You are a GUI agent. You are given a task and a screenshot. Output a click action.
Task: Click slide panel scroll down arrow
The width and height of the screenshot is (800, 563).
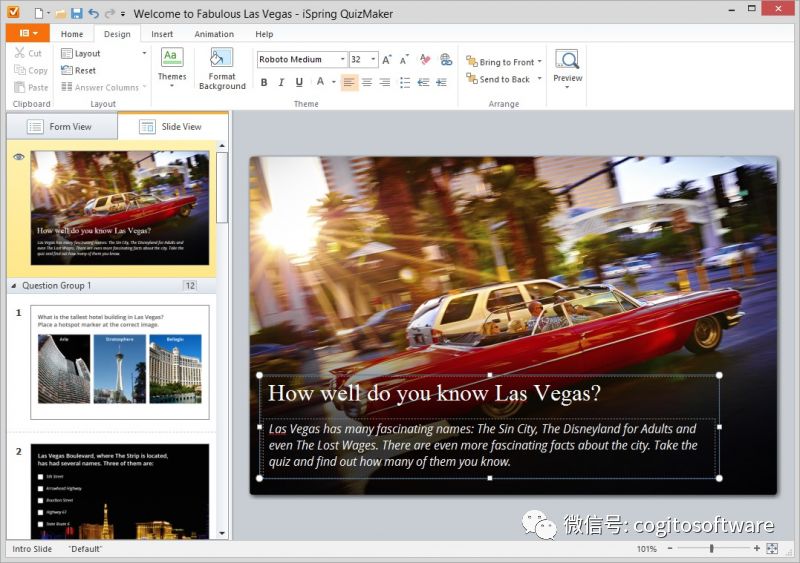(222, 533)
